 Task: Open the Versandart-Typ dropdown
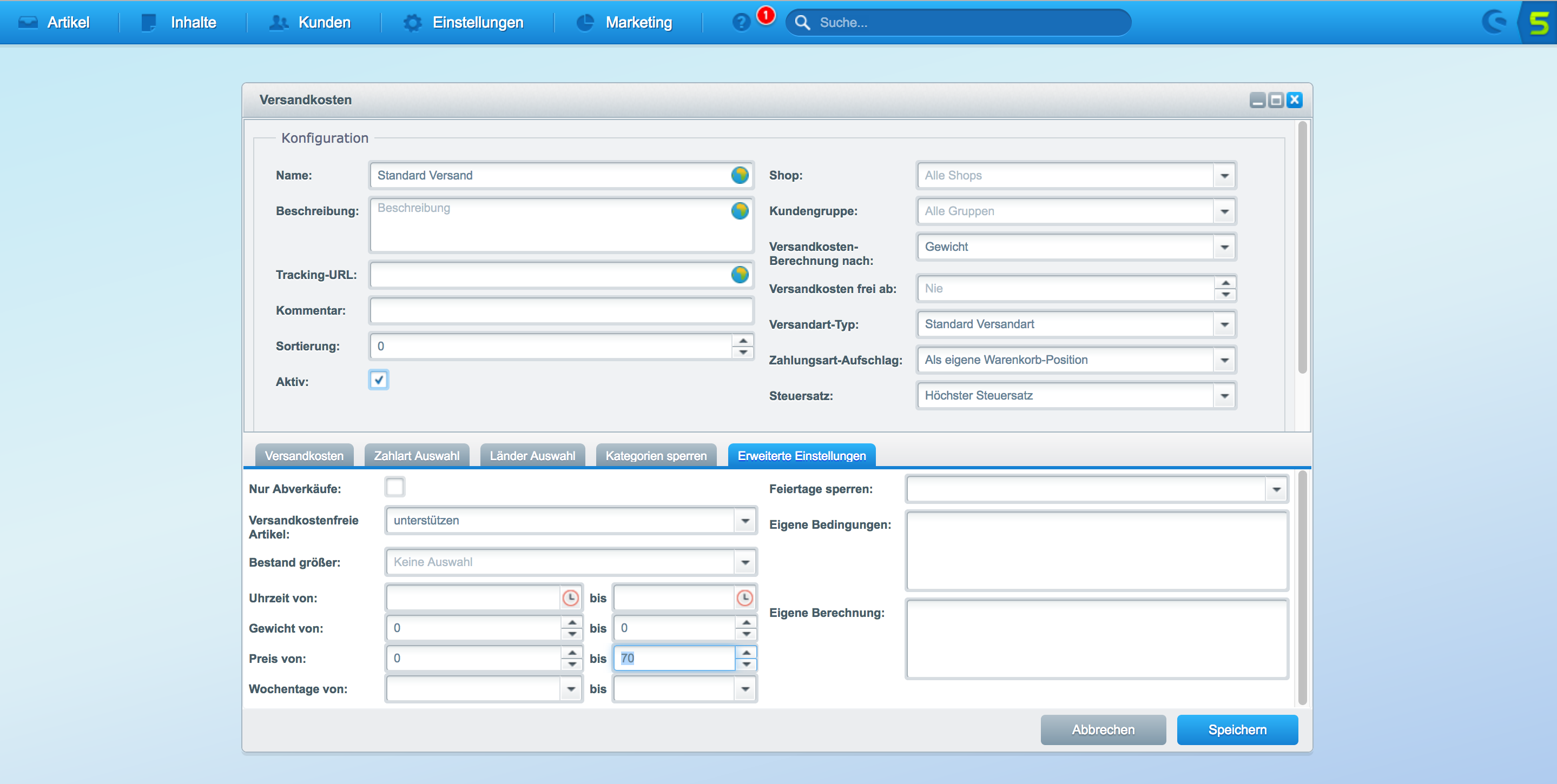click(1225, 324)
